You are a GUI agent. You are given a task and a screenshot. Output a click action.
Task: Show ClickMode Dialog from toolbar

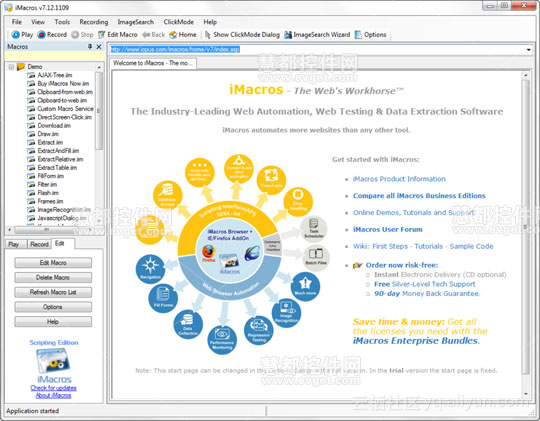point(242,34)
